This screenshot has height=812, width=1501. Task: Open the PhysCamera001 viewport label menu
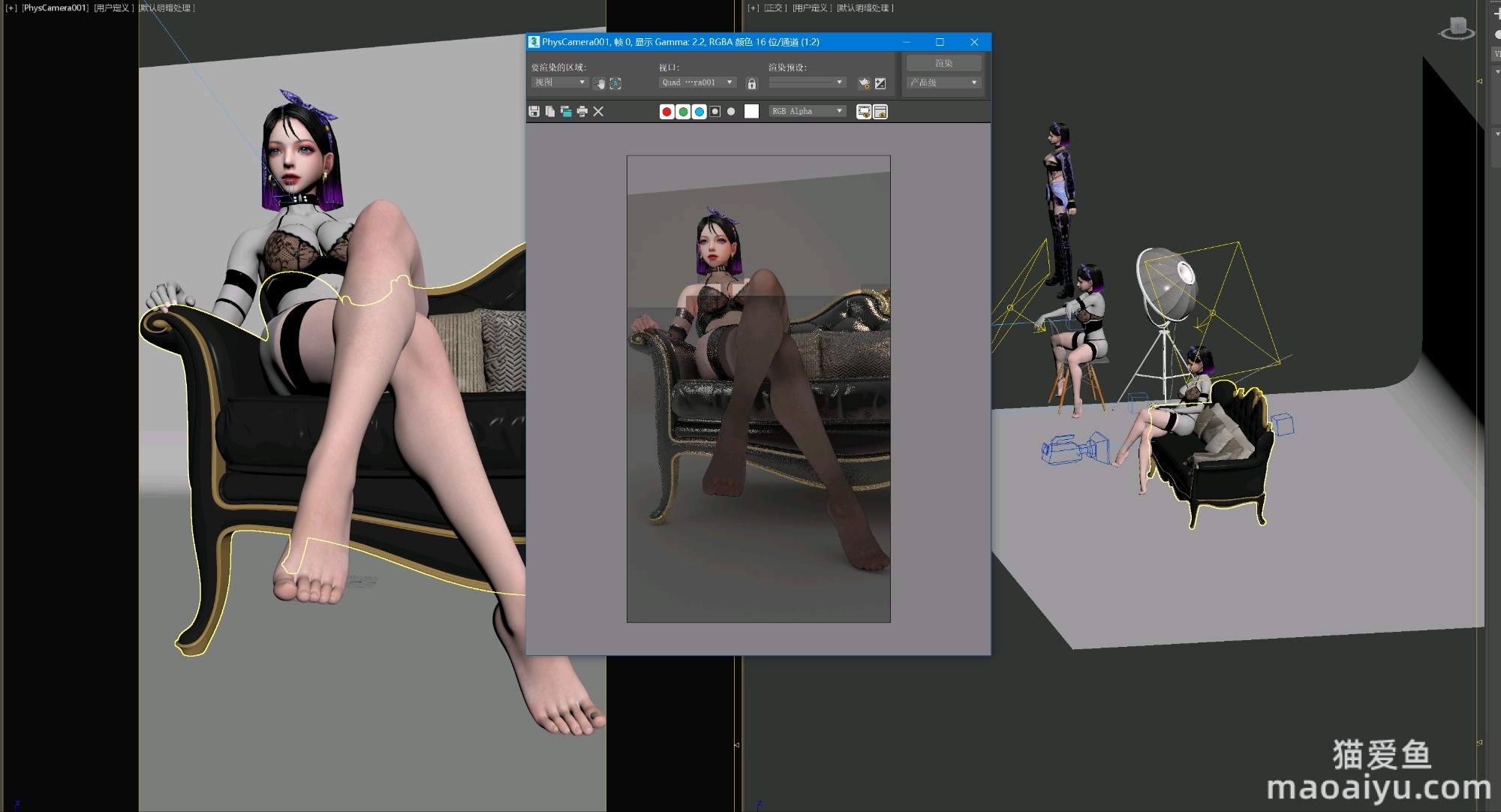click(55, 8)
